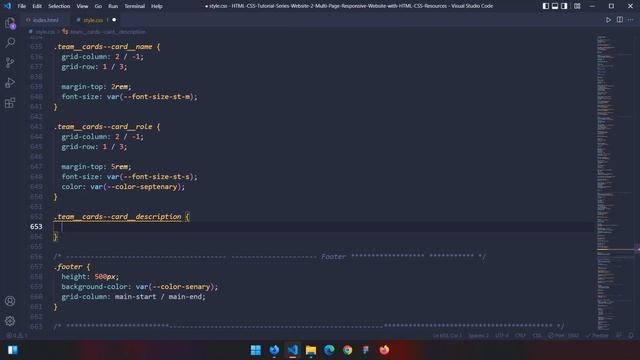Open Google Chrome from taskbar
Screen dimensions: 640x360
click(347, 350)
